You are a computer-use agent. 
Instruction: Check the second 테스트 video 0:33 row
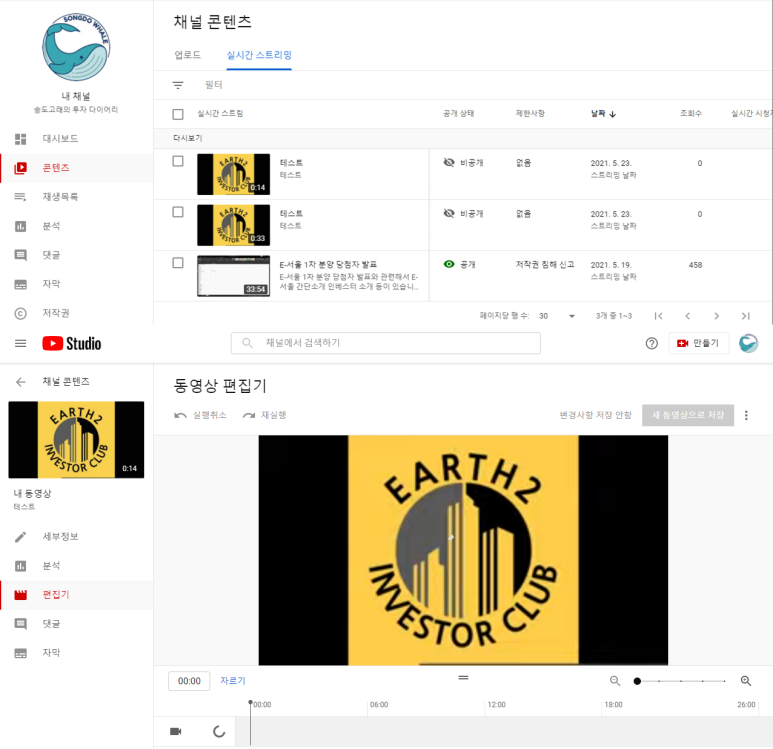pos(178,212)
